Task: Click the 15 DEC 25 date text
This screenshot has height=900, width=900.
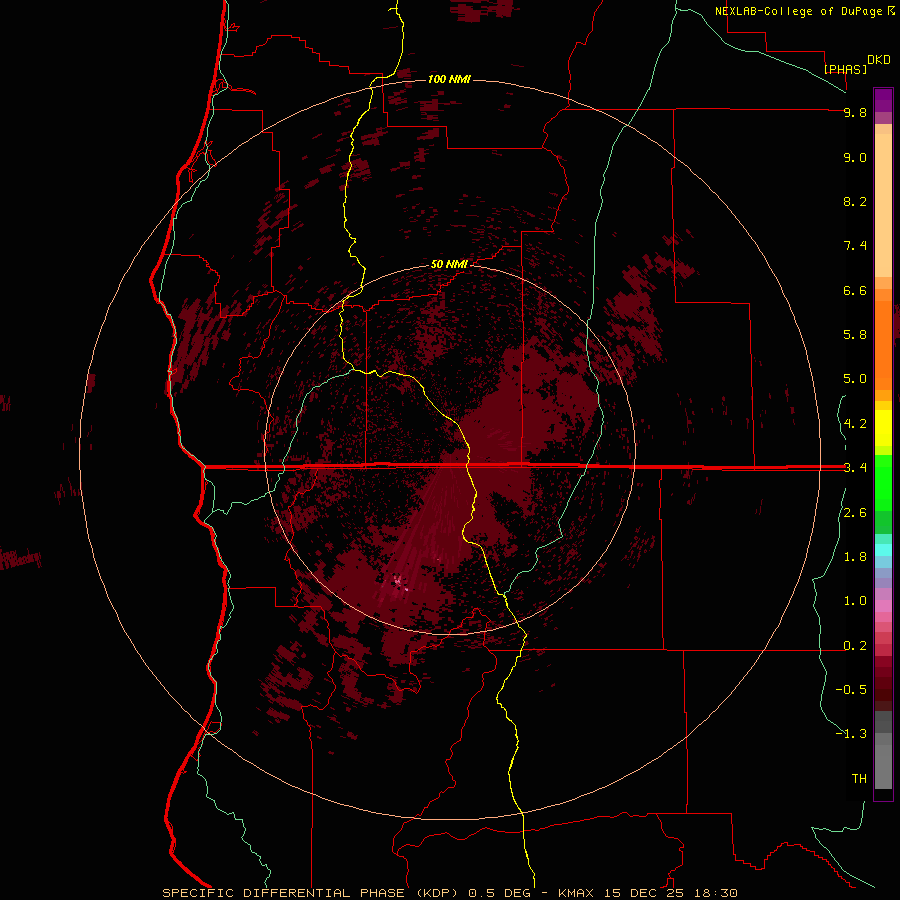Action: tap(642, 893)
